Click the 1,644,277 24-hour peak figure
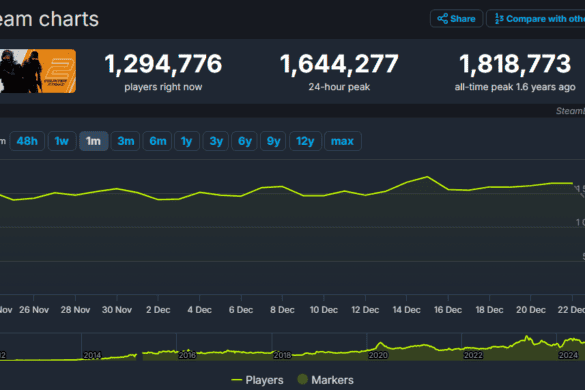 [339, 64]
